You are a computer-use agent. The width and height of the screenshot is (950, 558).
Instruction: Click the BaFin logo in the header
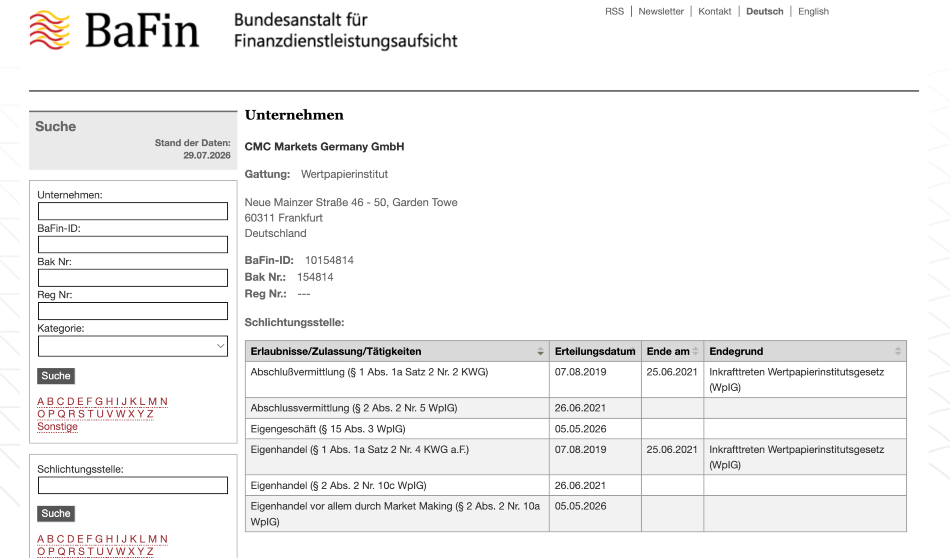click(x=114, y=30)
